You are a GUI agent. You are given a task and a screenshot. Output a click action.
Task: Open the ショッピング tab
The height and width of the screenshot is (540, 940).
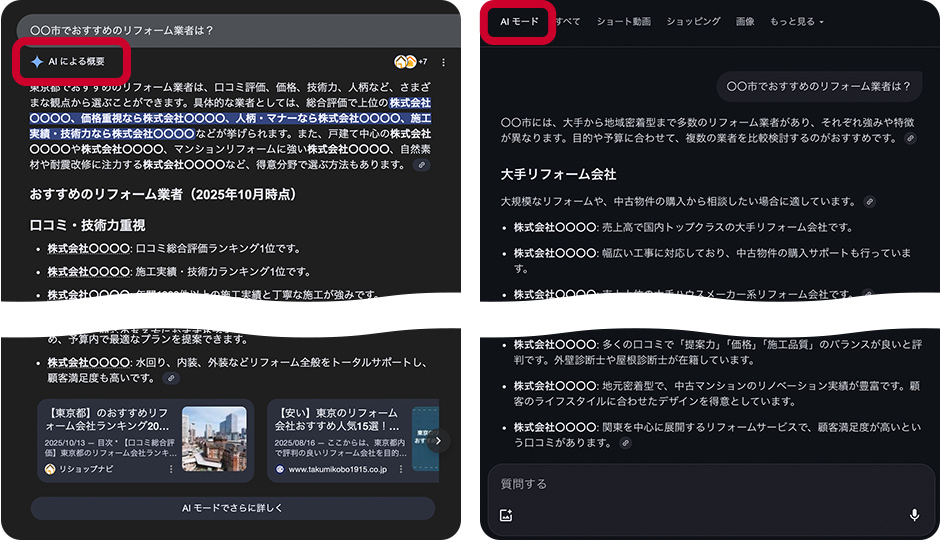(x=693, y=21)
